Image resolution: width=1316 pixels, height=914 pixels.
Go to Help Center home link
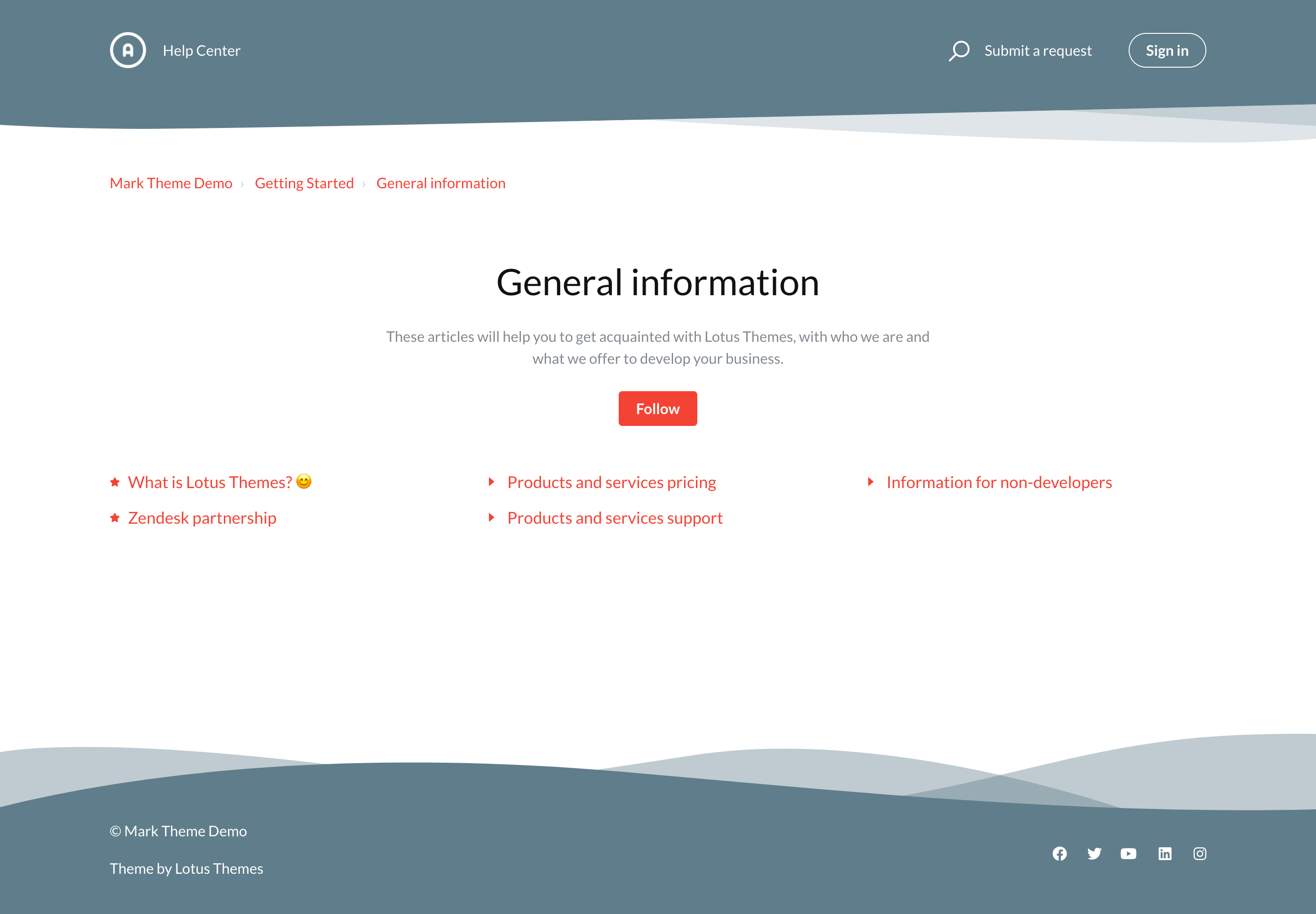201,50
